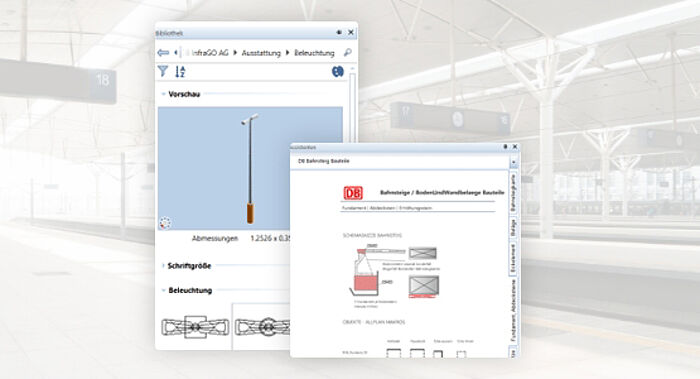Navigate to Ausstattung in breadcrumb
700x379 pixels.
pos(261,53)
